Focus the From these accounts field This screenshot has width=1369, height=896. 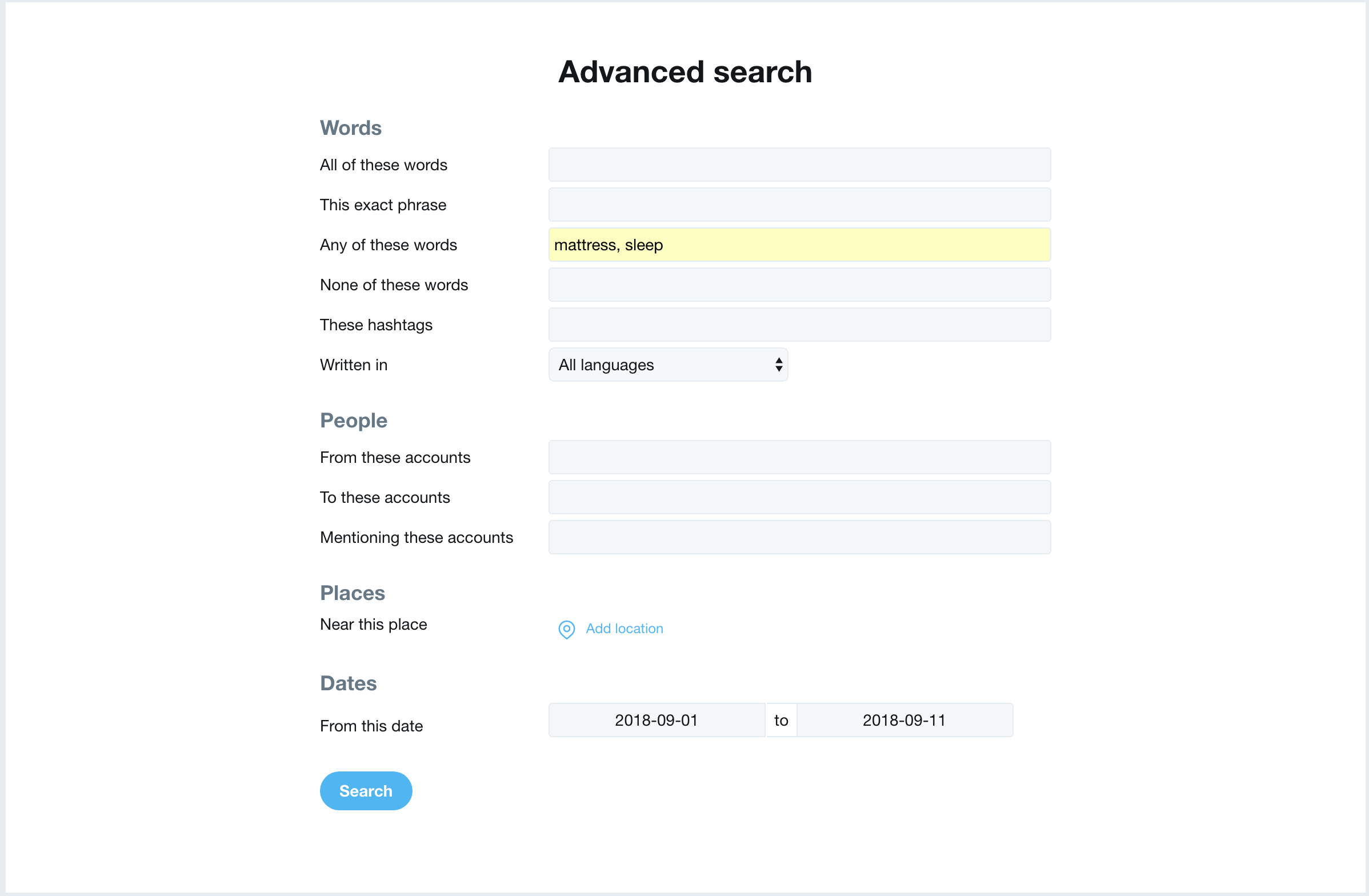tap(799, 457)
